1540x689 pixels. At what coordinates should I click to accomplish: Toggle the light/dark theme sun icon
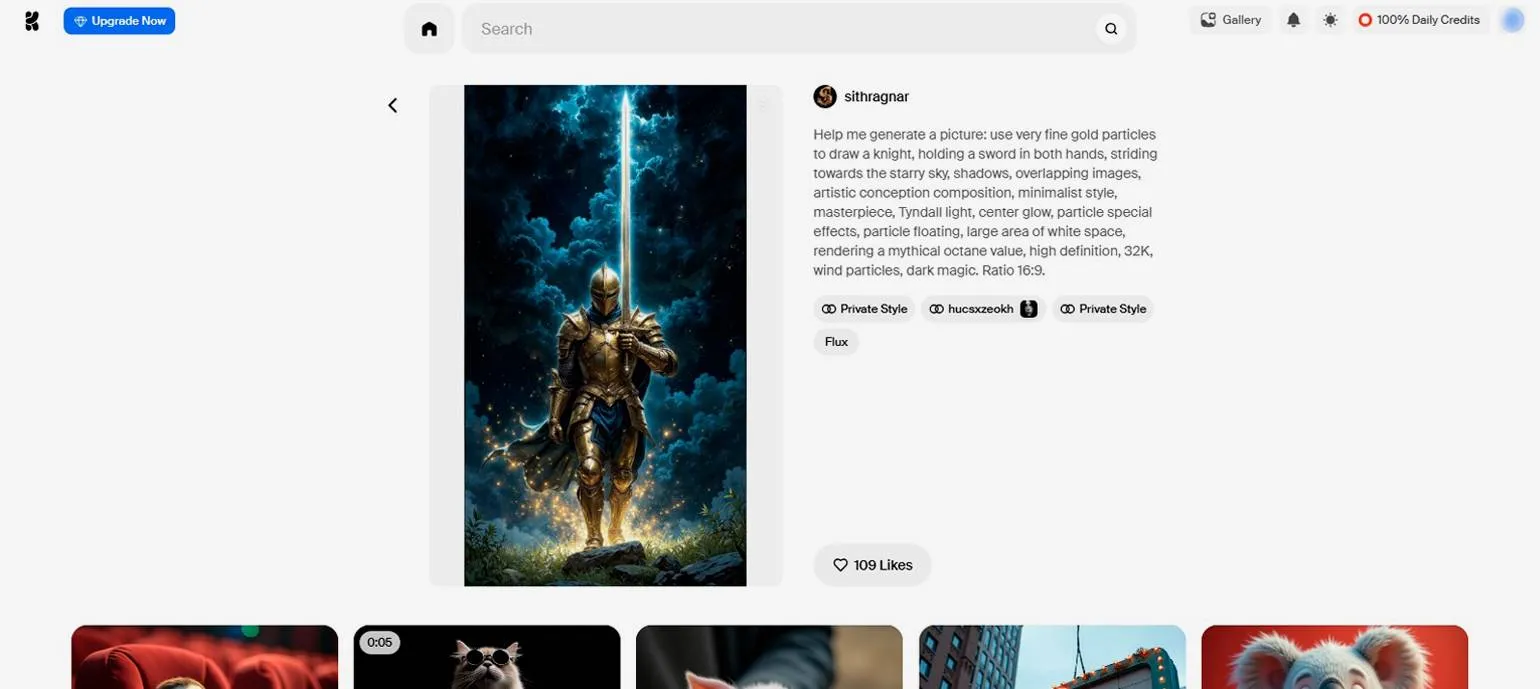1330,20
